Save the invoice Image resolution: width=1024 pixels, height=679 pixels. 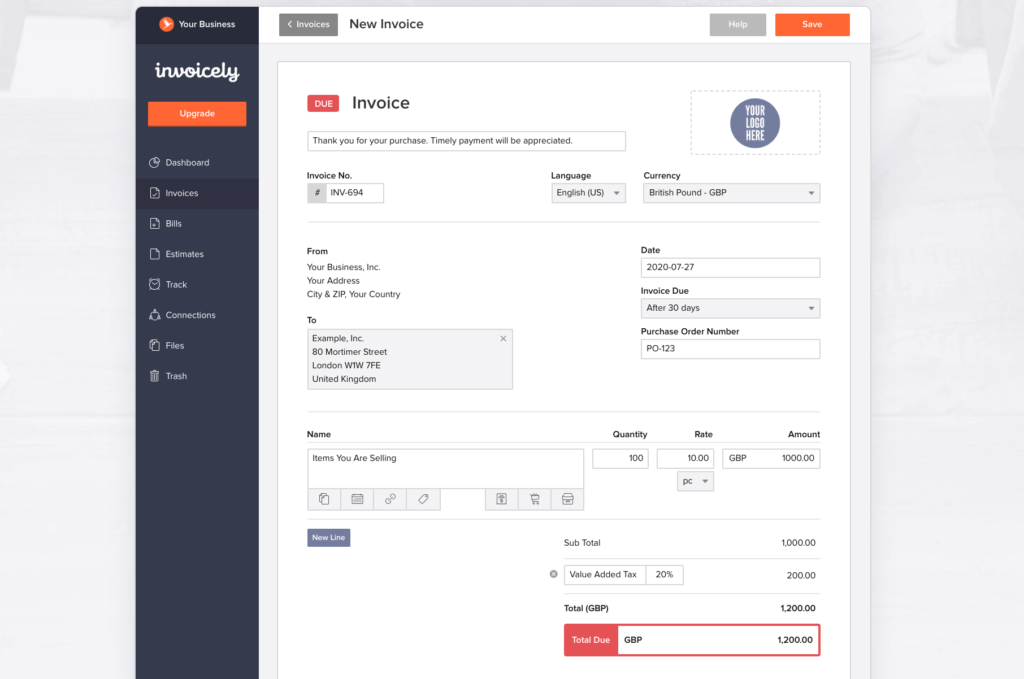pos(812,24)
